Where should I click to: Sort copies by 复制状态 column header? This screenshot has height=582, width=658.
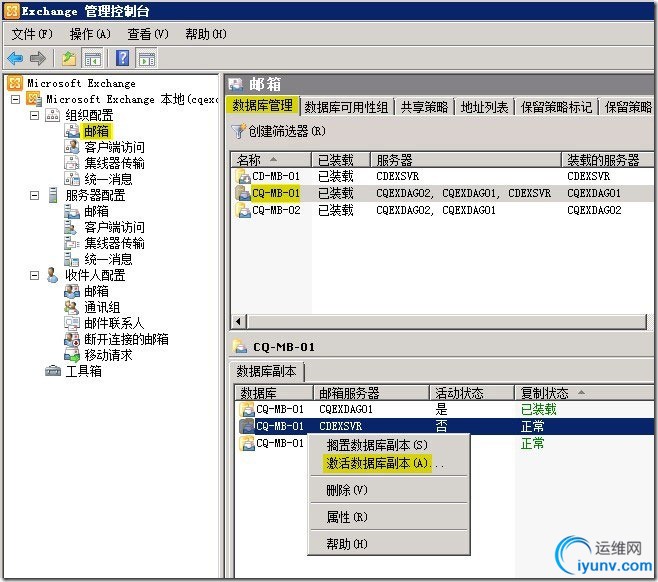pyautogui.click(x=584, y=393)
